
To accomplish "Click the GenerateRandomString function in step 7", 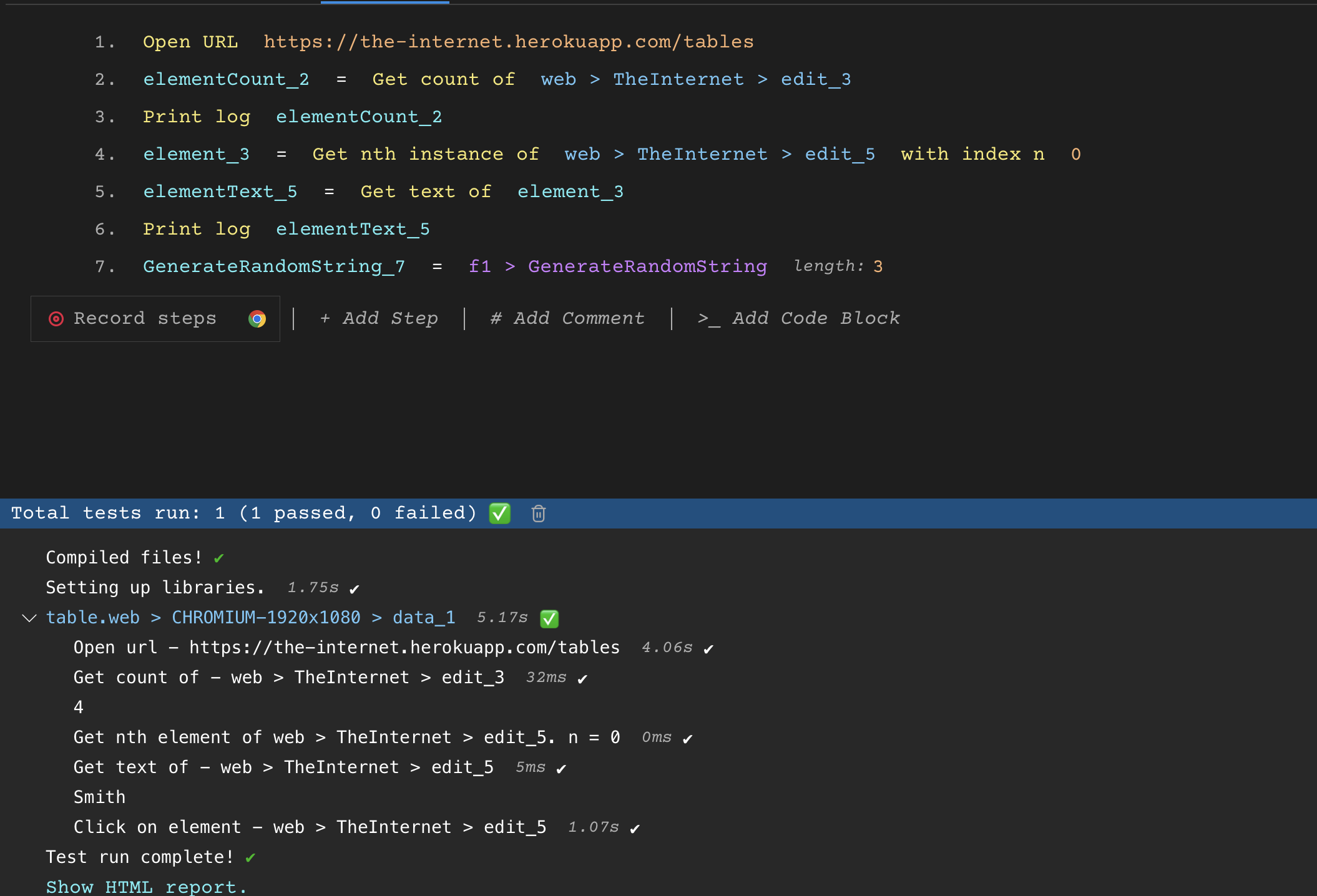I will pos(647,266).
